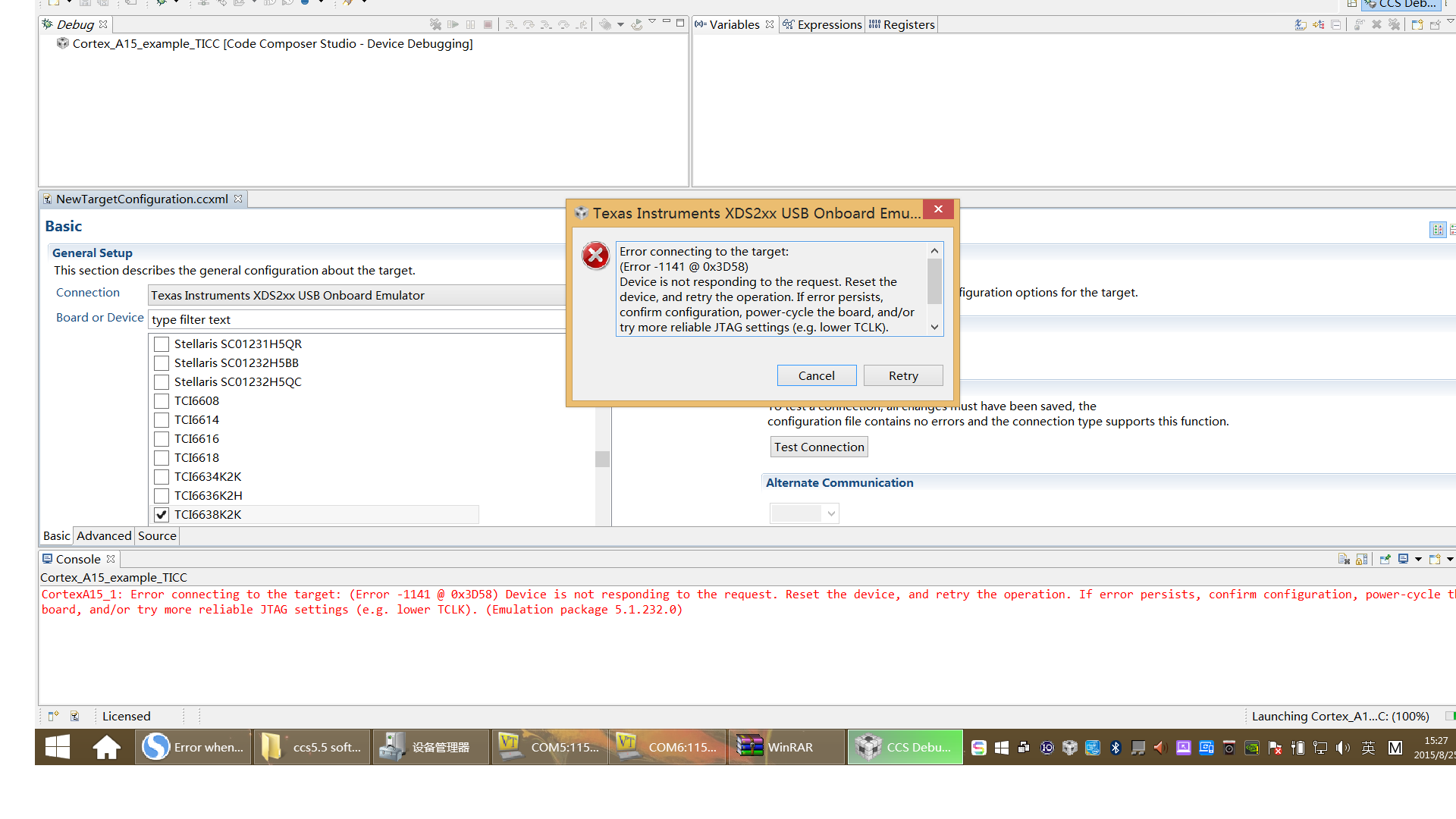This screenshot has width=1456, height=819.
Task: Open the Alternate Communication dropdown
Action: click(x=804, y=514)
